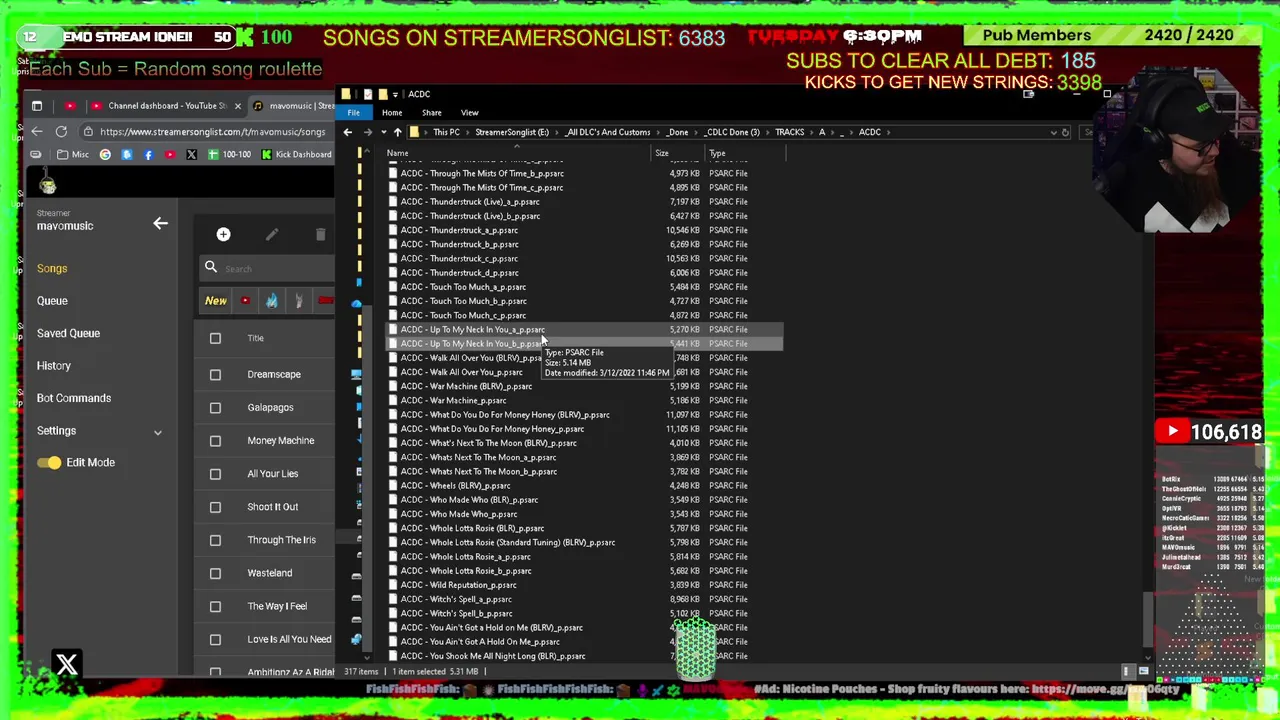The image size is (1280, 720).
Task: Add a new song with the plus icon
Action: click(223, 234)
